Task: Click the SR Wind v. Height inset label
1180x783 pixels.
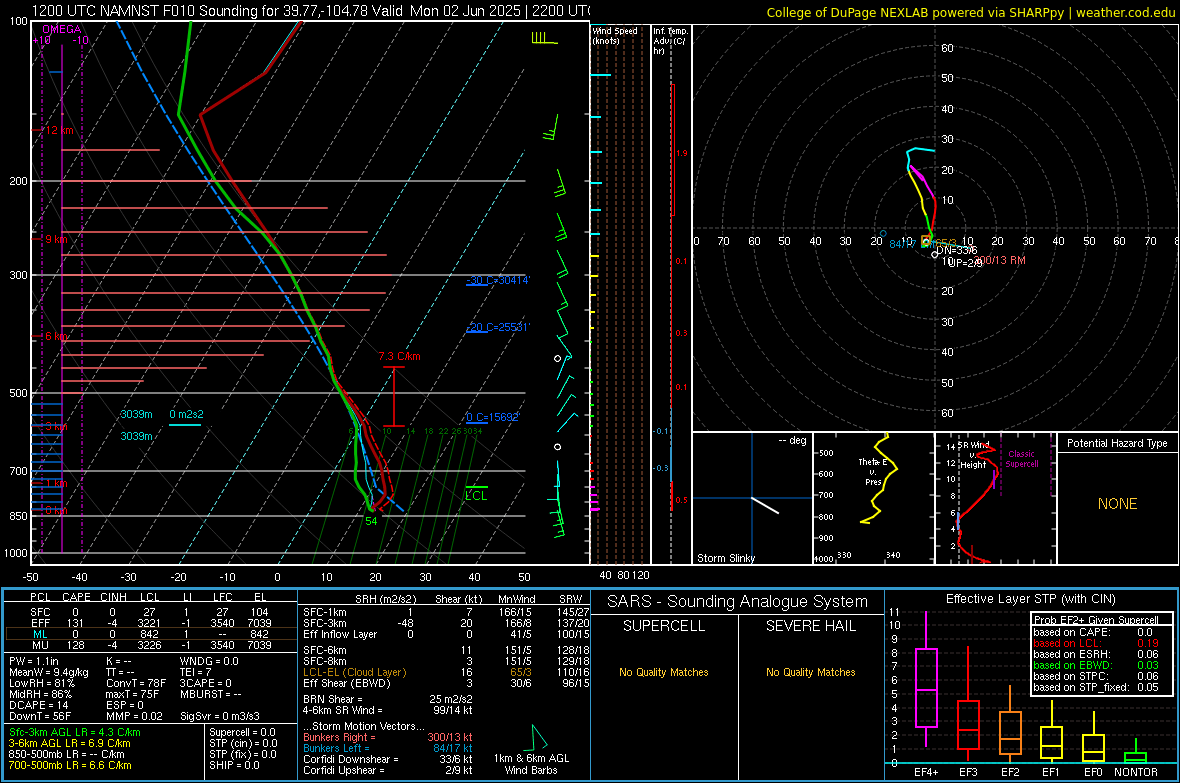Action: coord(973,455)
